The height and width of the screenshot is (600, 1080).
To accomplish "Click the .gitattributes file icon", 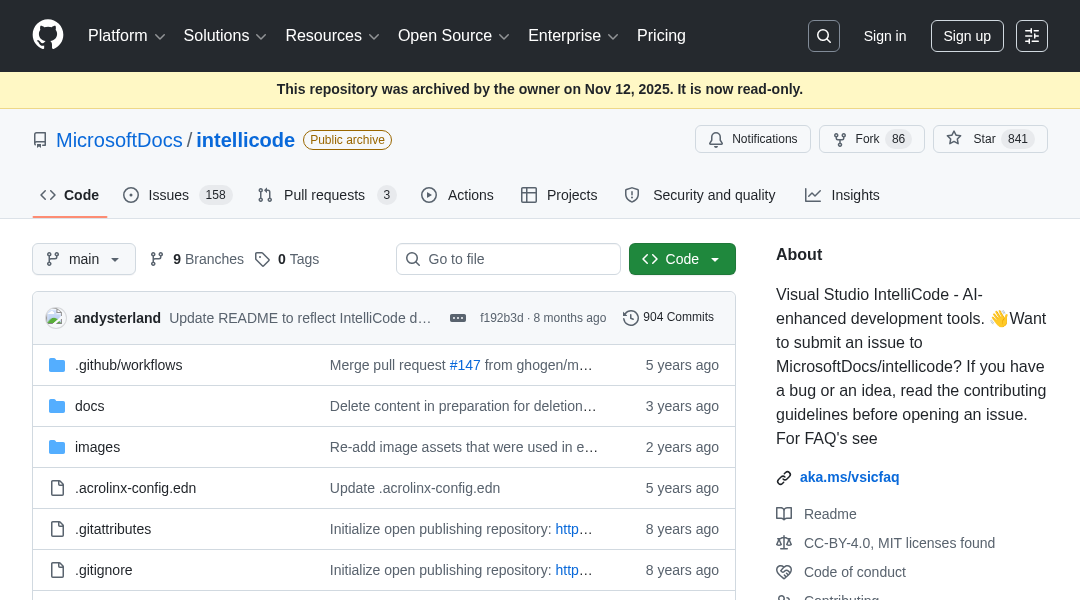I will (x=57, y=529).
